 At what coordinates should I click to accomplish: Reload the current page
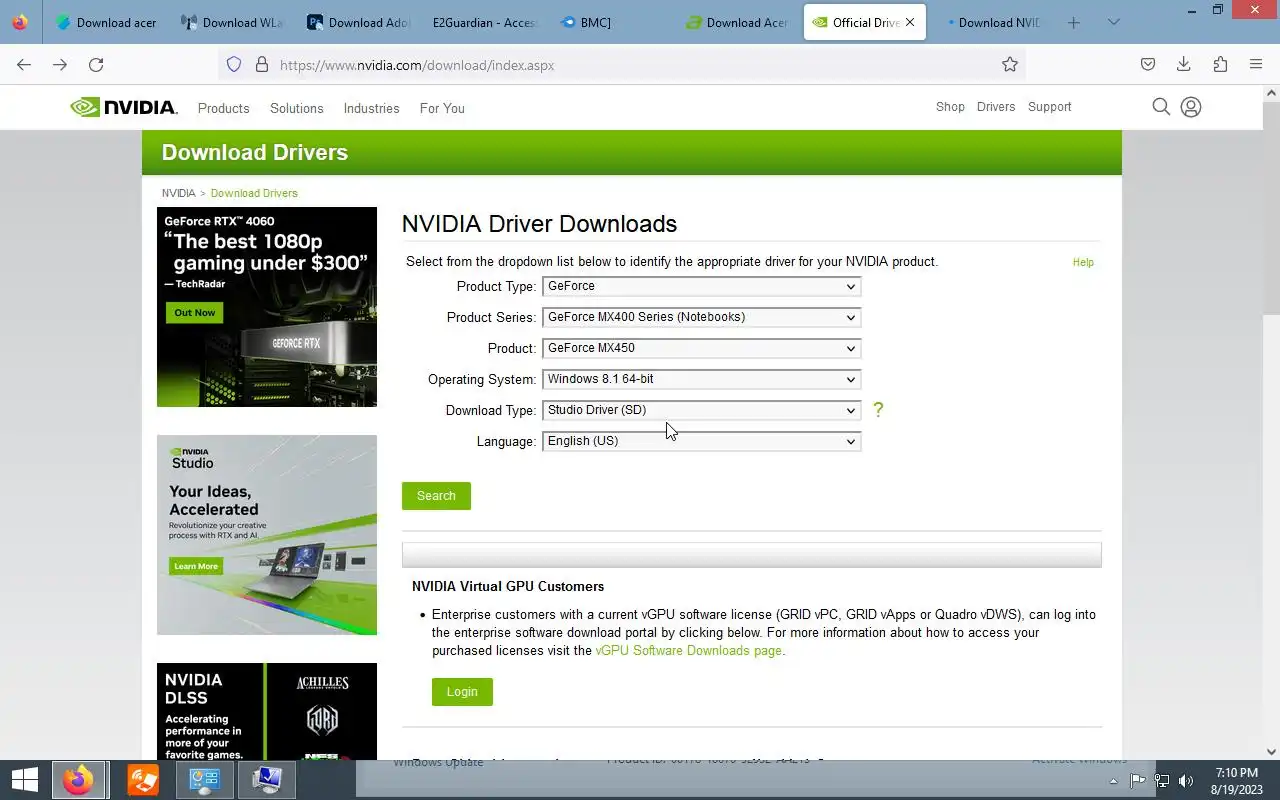pos(96,65)
